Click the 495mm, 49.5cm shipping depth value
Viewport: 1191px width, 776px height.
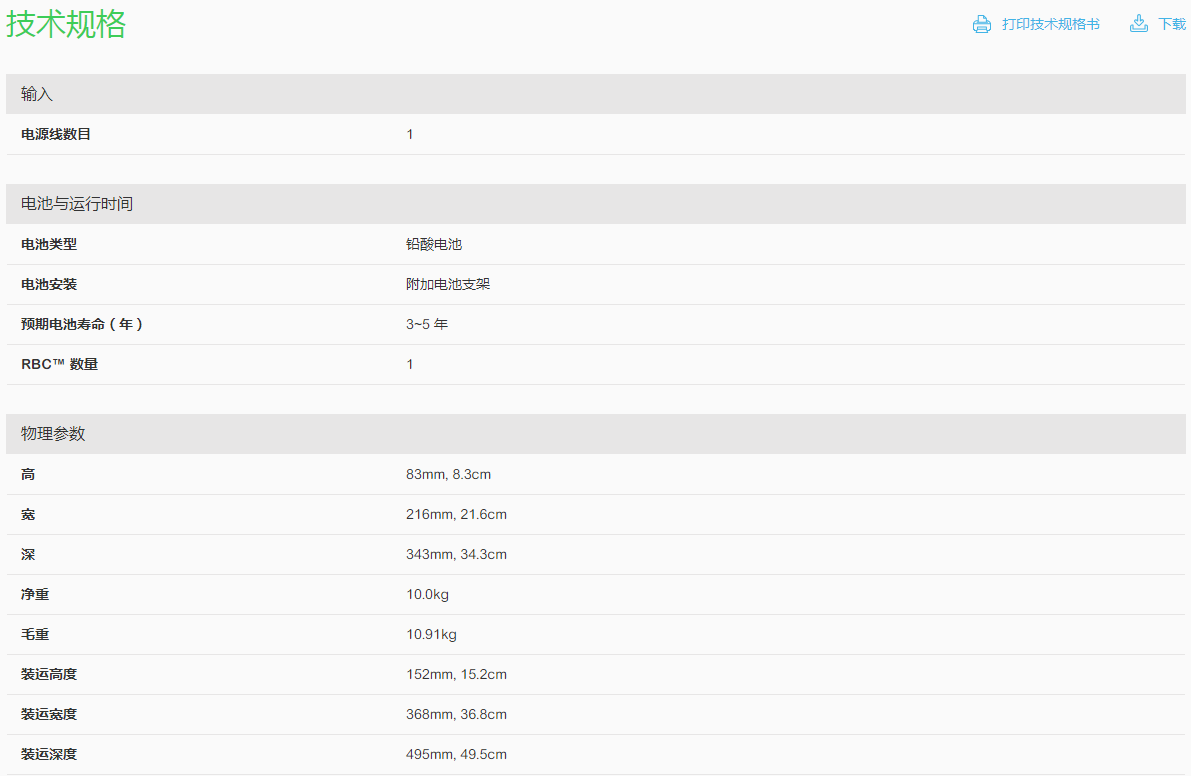point(456,754)
